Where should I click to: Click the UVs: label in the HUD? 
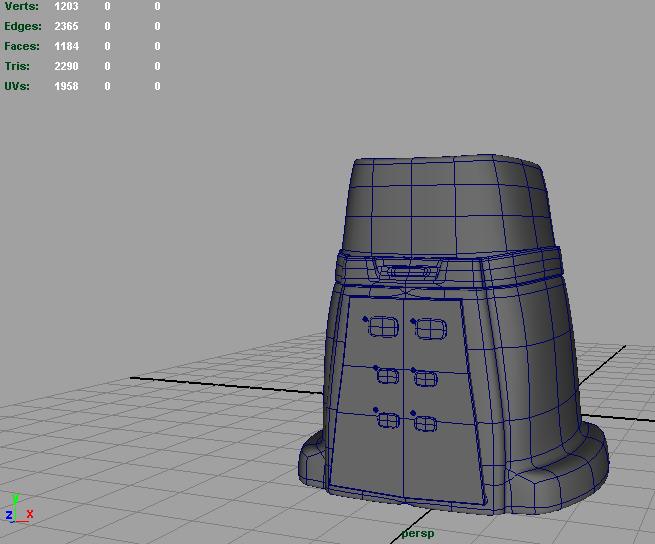17,86
